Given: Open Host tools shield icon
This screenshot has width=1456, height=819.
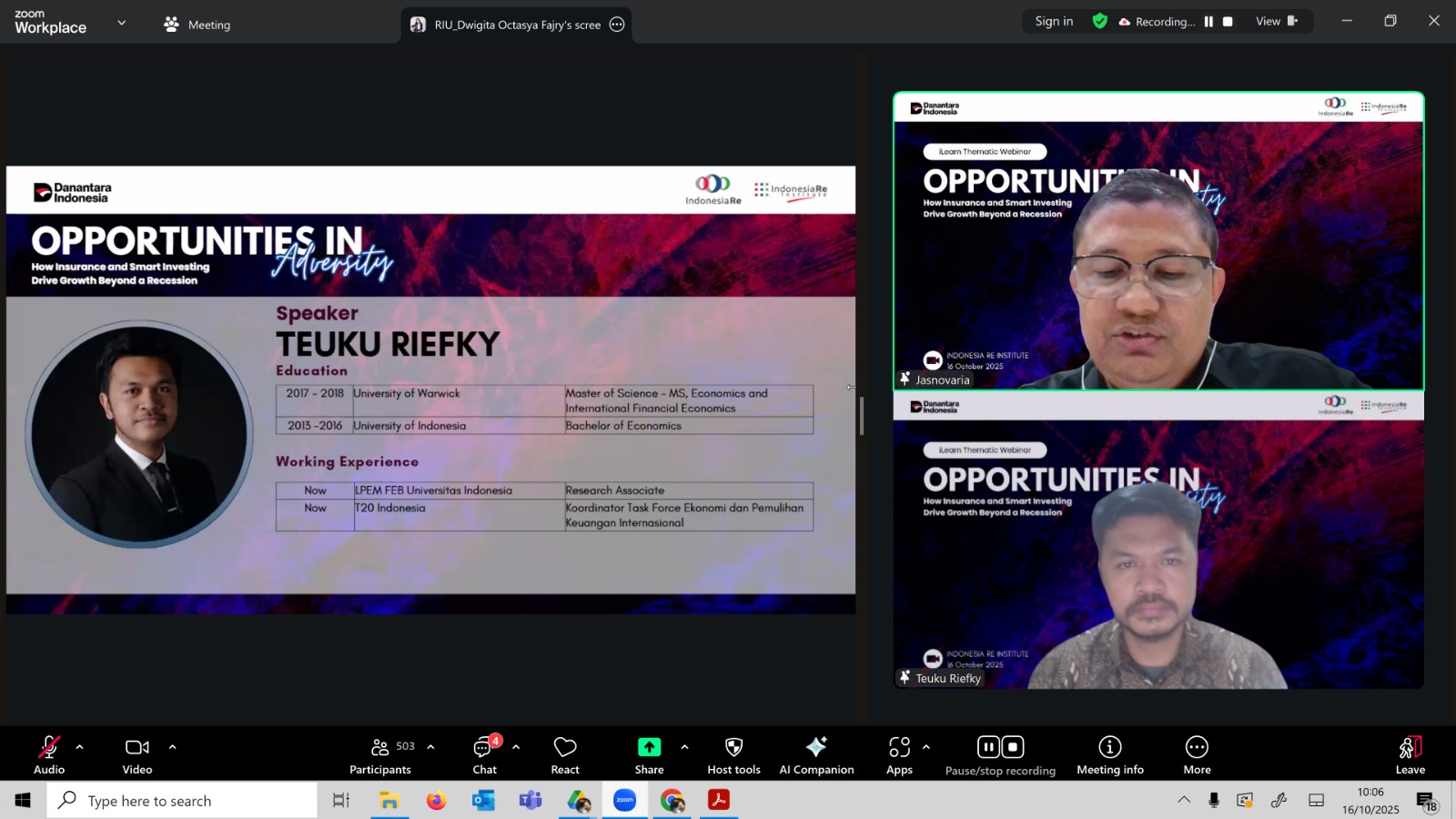Looking at the screenshot, I should (x=733, y=755).
